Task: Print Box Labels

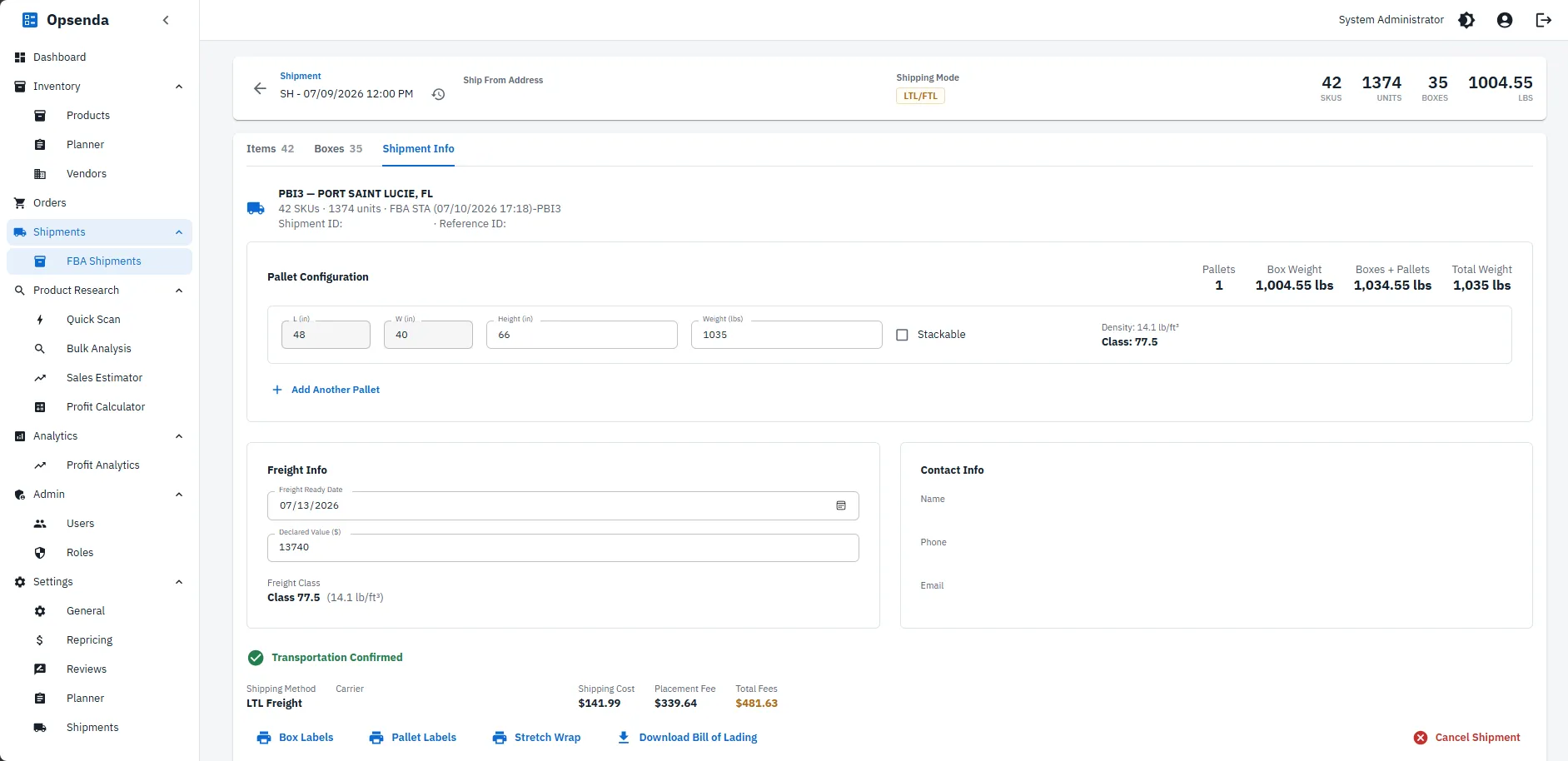Action: (295, 738)
